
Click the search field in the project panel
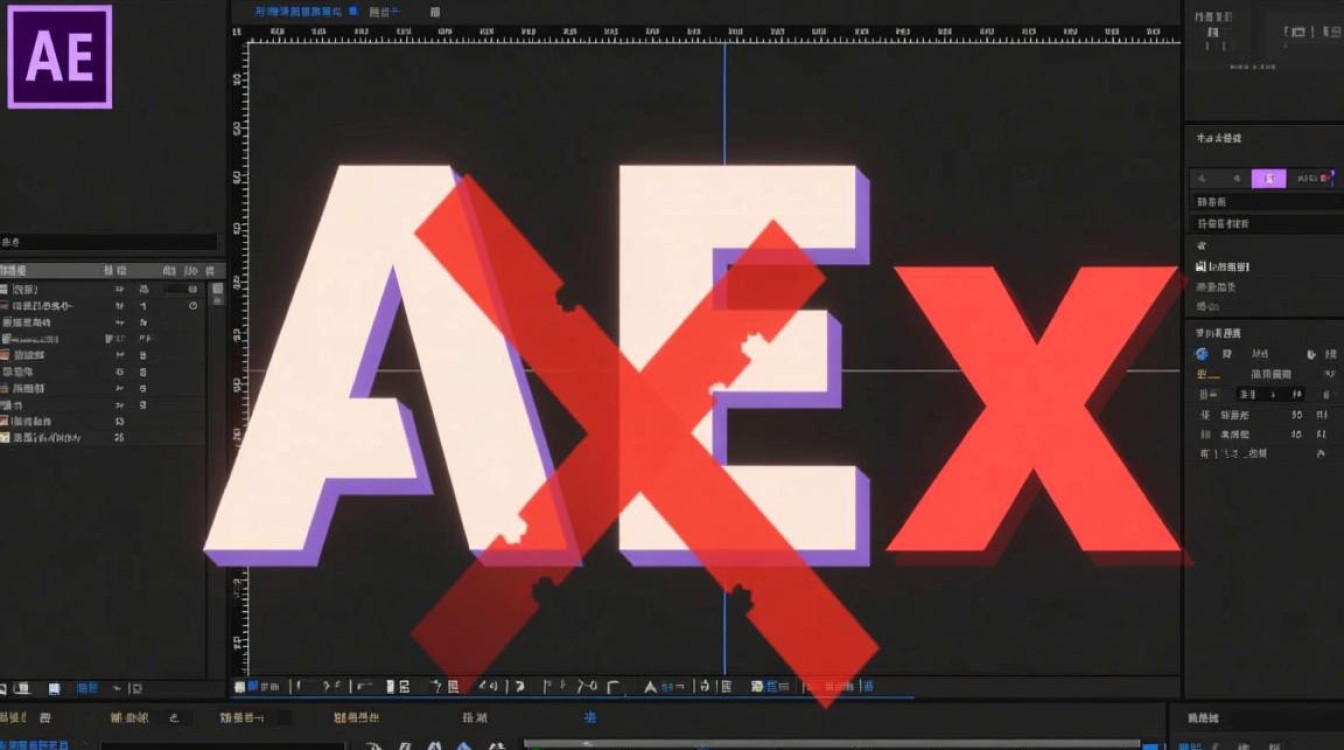coord(110,242)
